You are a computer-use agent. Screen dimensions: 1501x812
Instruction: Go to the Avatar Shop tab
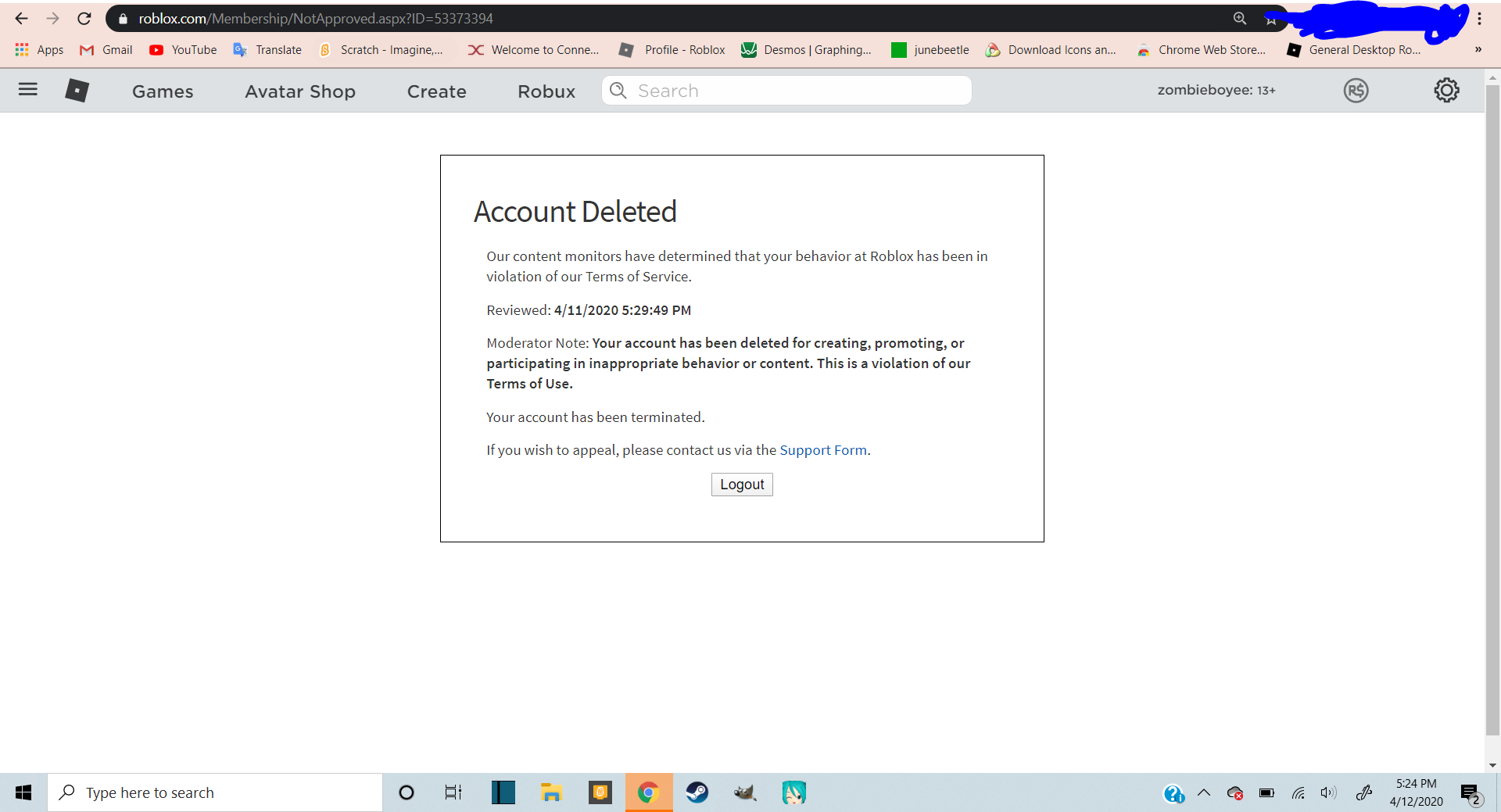(300, 91)
